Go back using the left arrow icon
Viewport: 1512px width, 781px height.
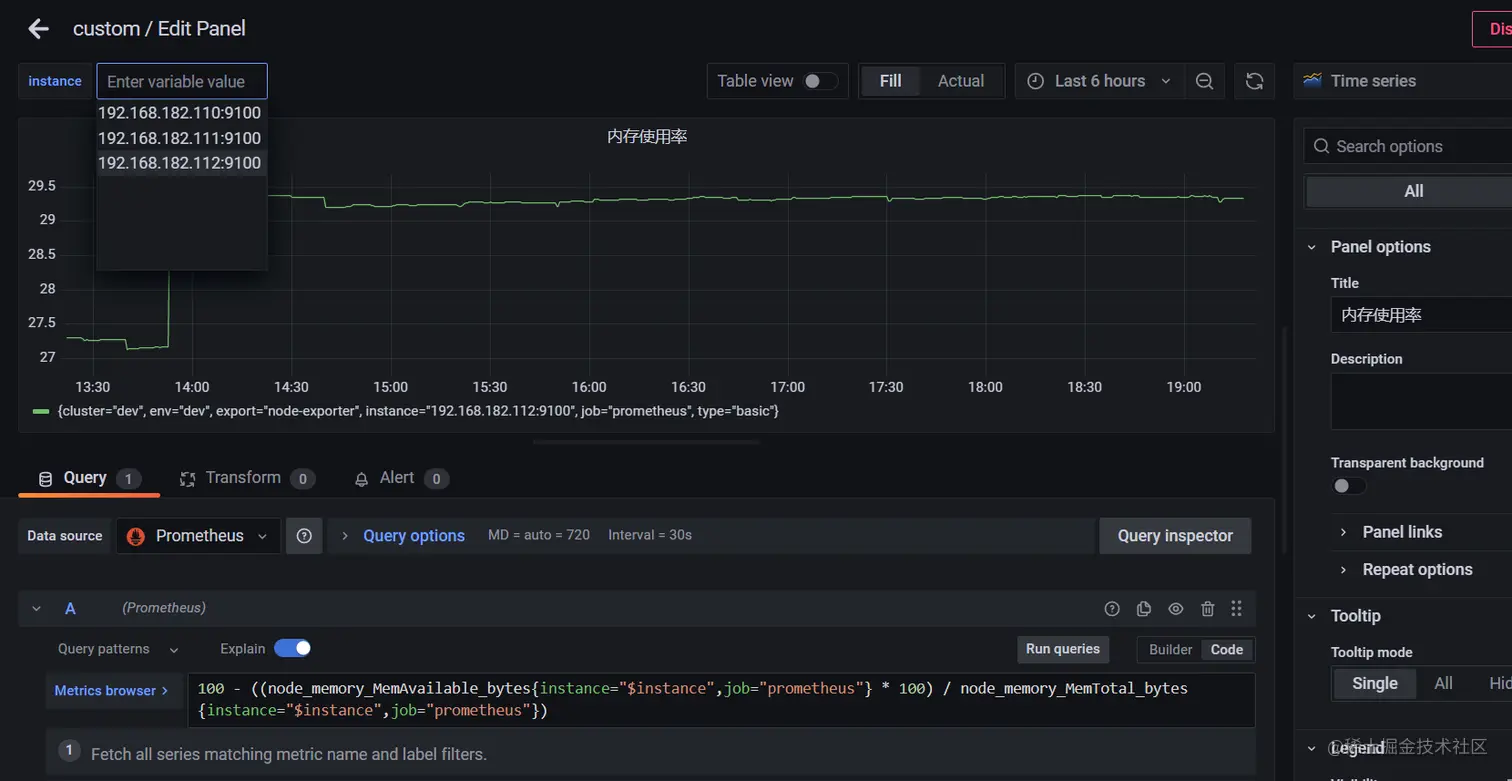click(39, 29)
